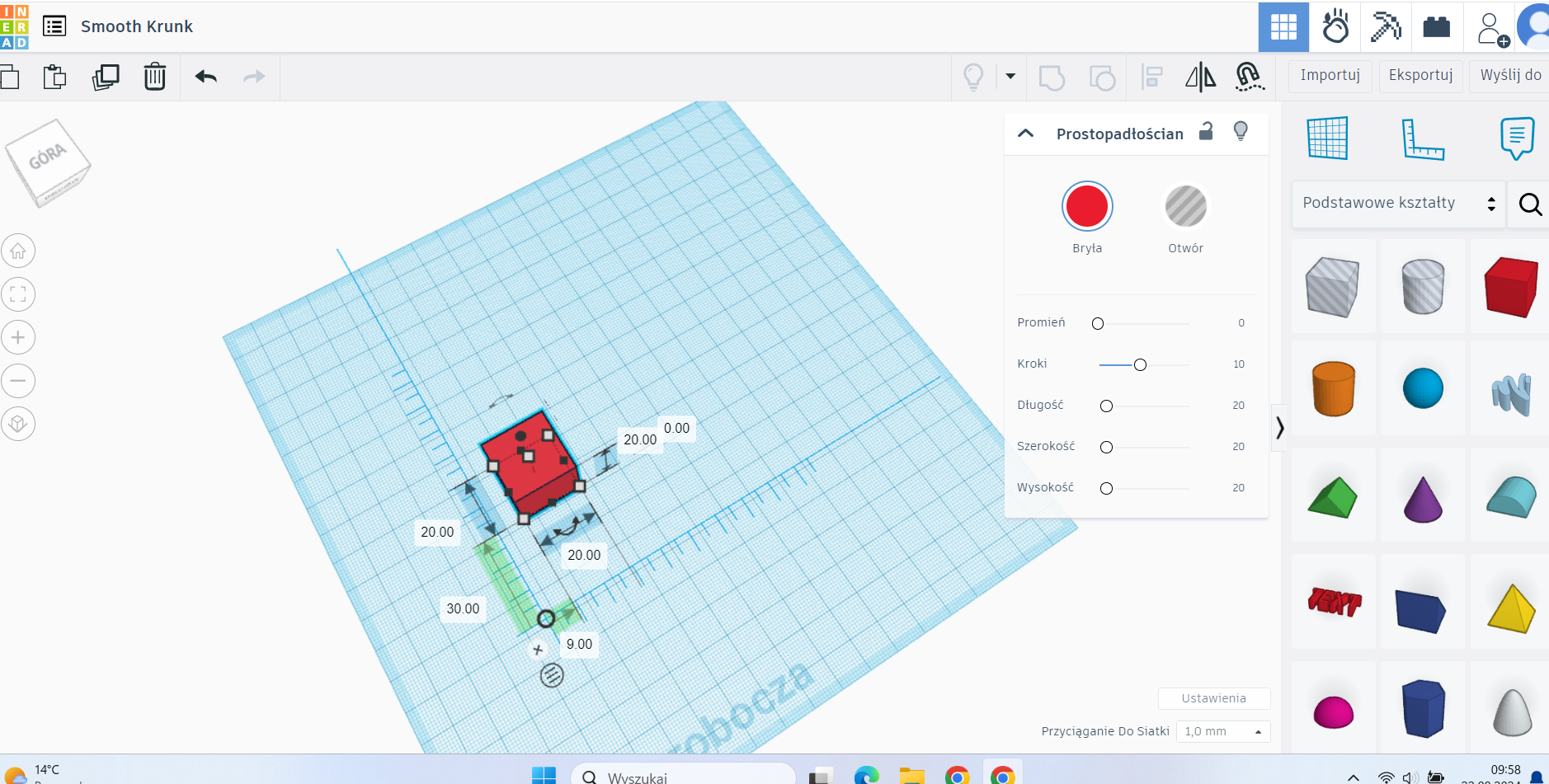Pick the striped hole box shape
1549x784 pixels.
[x=1332, y=287]
